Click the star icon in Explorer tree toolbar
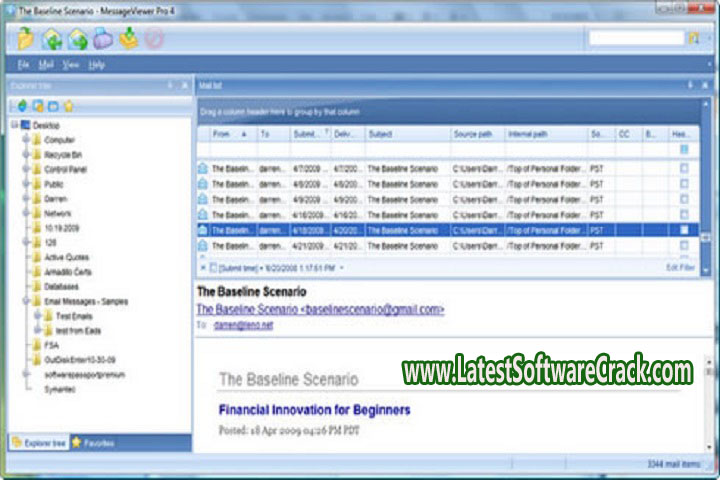 pyautogui.click(x=68, y=105)
